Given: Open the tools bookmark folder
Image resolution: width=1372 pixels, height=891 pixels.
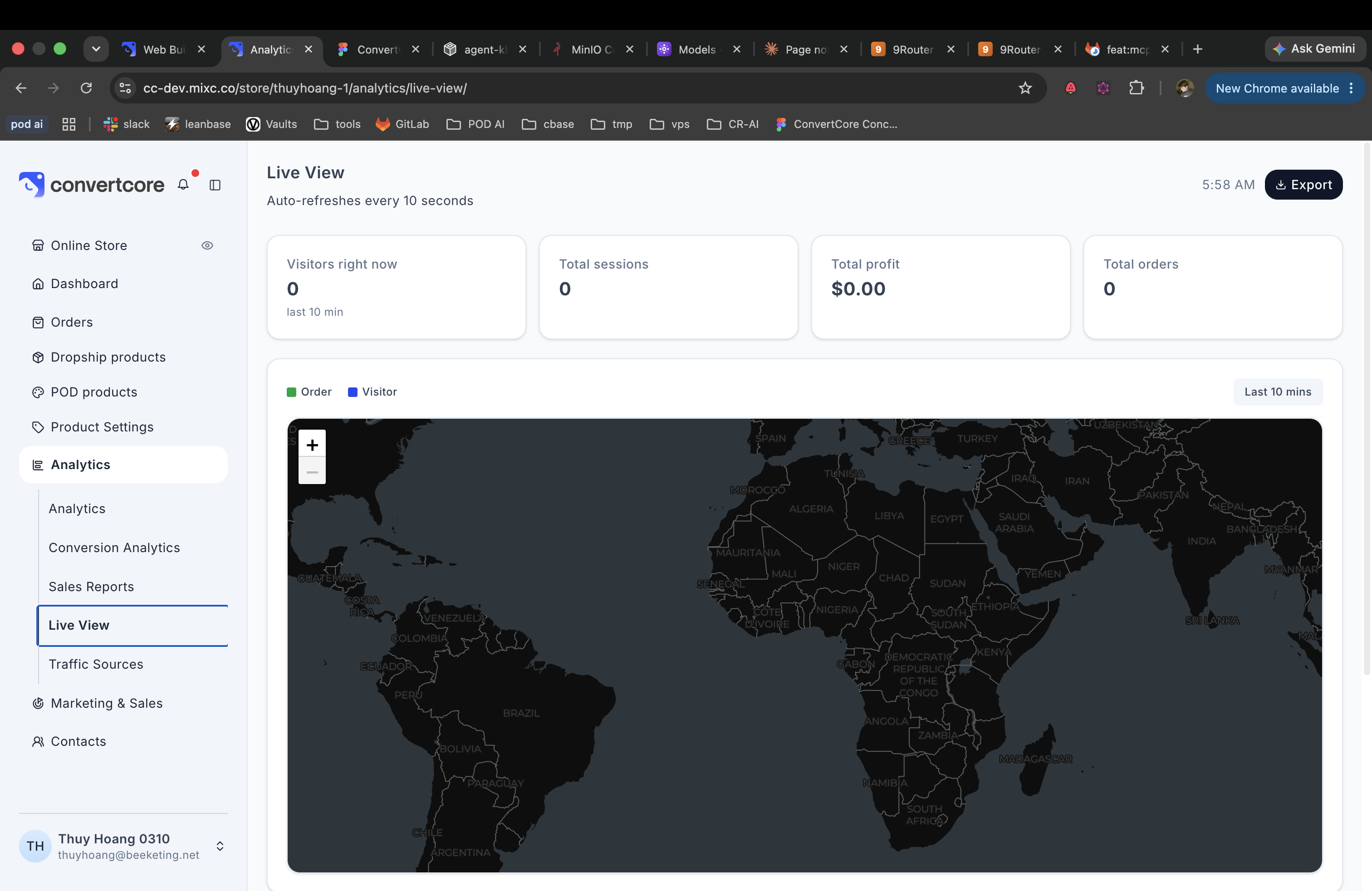Looking at the screenshot, I should [x=337, y=124].
